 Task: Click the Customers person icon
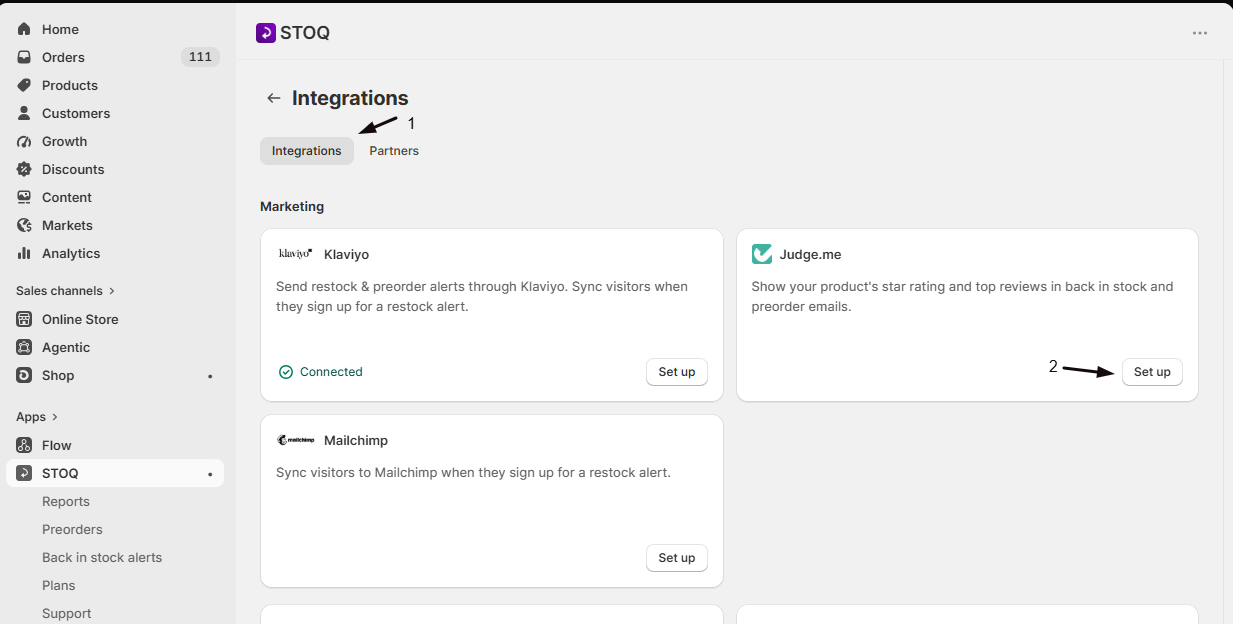[x=24, y=113]
